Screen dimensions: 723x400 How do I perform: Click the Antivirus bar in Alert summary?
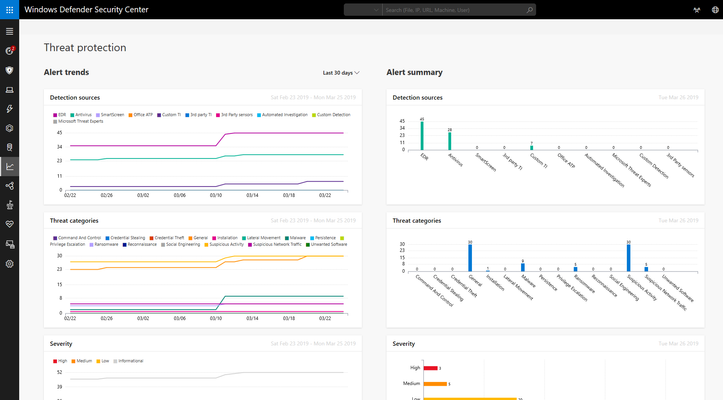450,141
